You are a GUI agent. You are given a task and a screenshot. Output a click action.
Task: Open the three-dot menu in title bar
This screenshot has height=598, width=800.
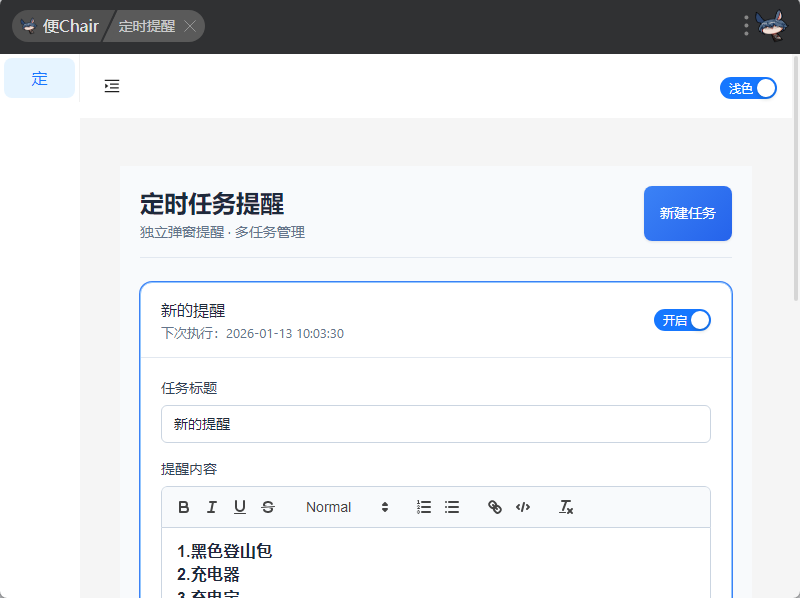click(x=746, y=26)
